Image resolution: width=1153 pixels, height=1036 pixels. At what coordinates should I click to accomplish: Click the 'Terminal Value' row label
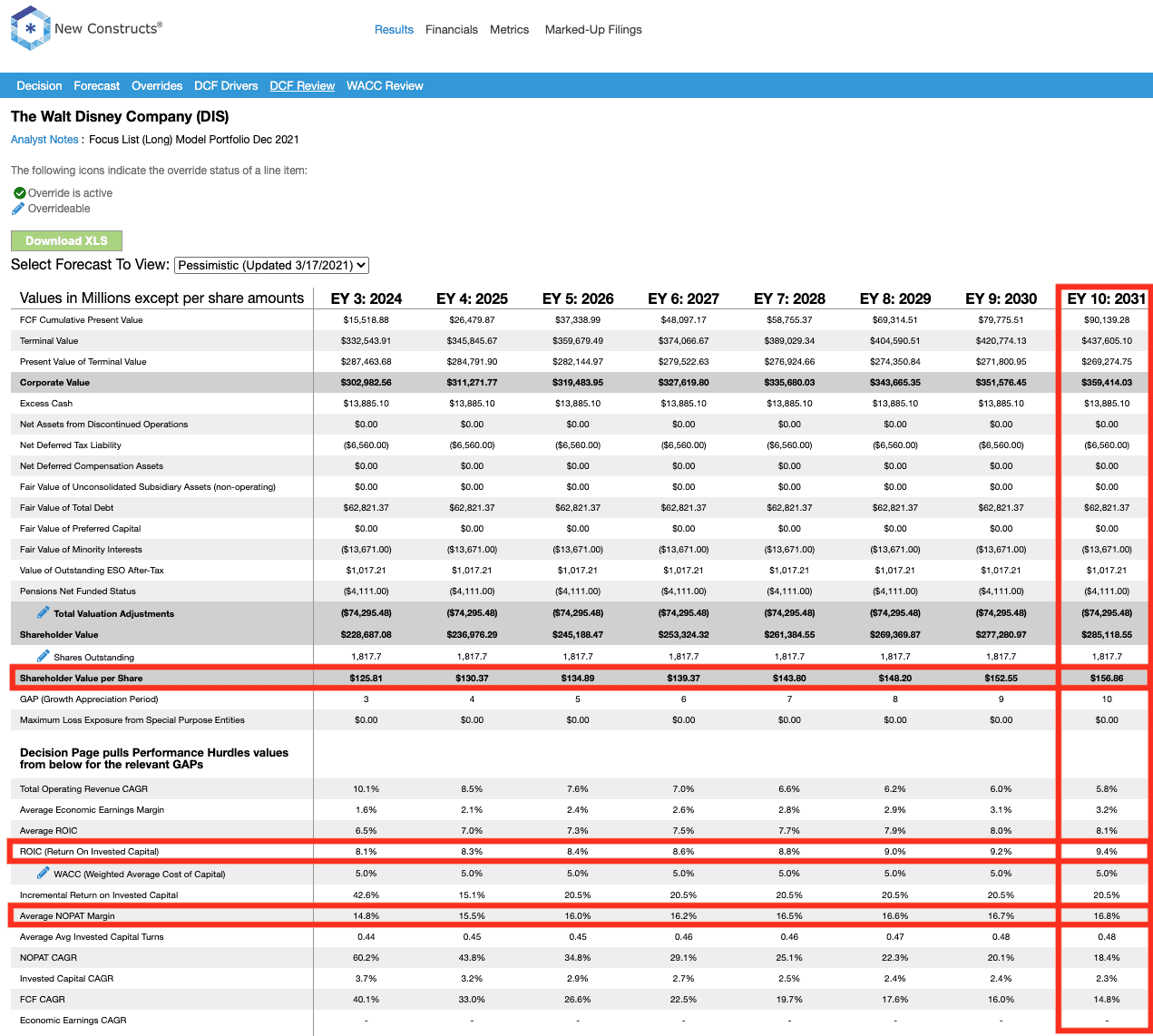pyautogui.click(x=49, y=341)
